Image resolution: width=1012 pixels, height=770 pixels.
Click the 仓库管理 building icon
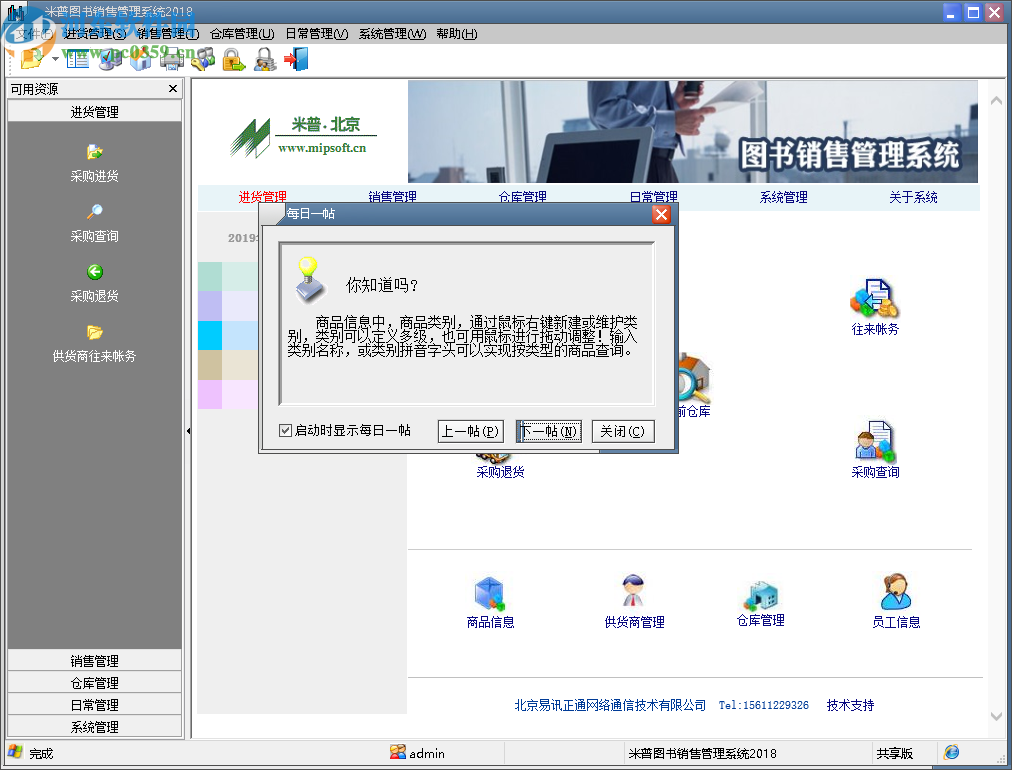point(760,594)
